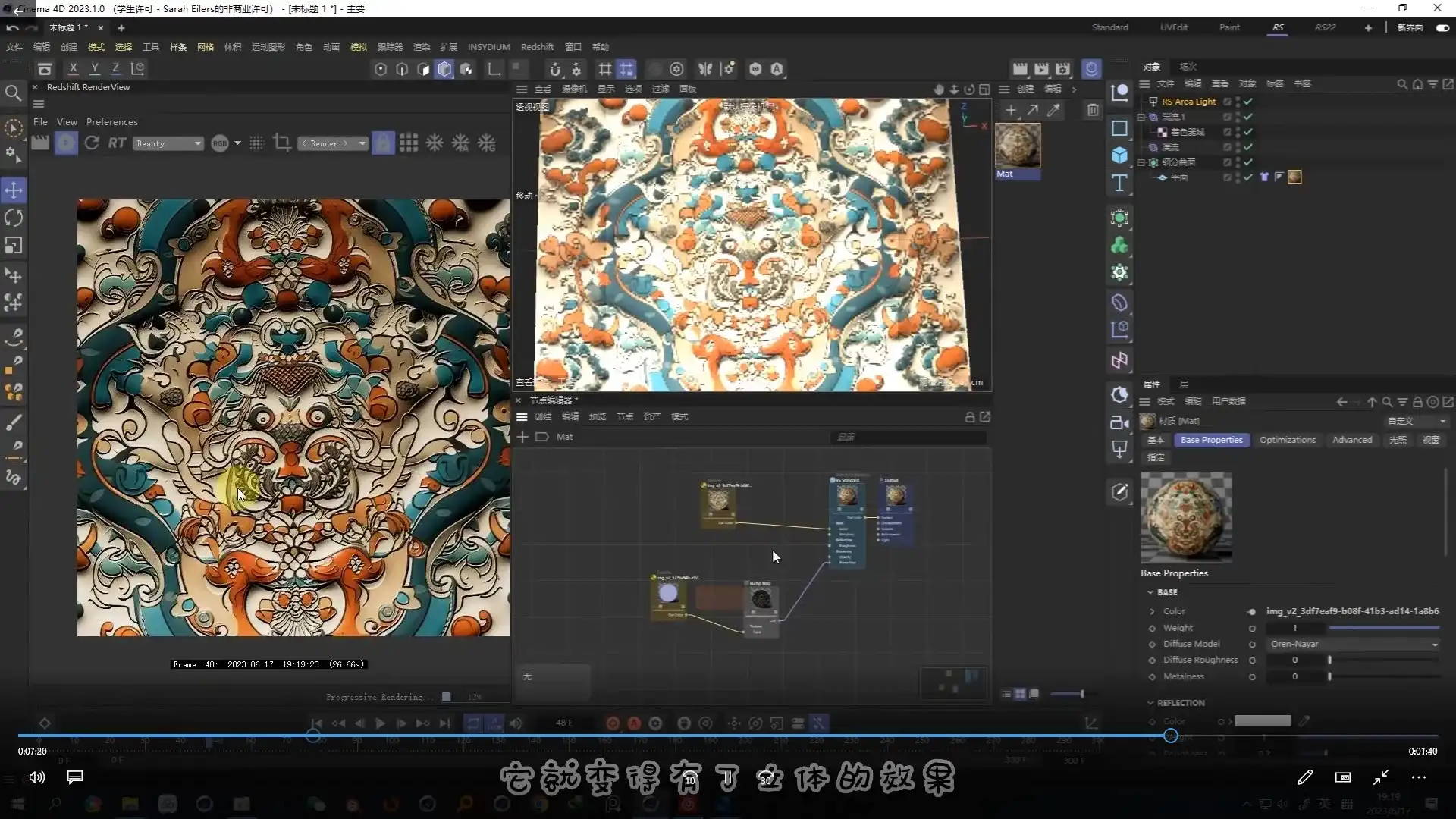Toggle the new interface switch

point(1442,27)
